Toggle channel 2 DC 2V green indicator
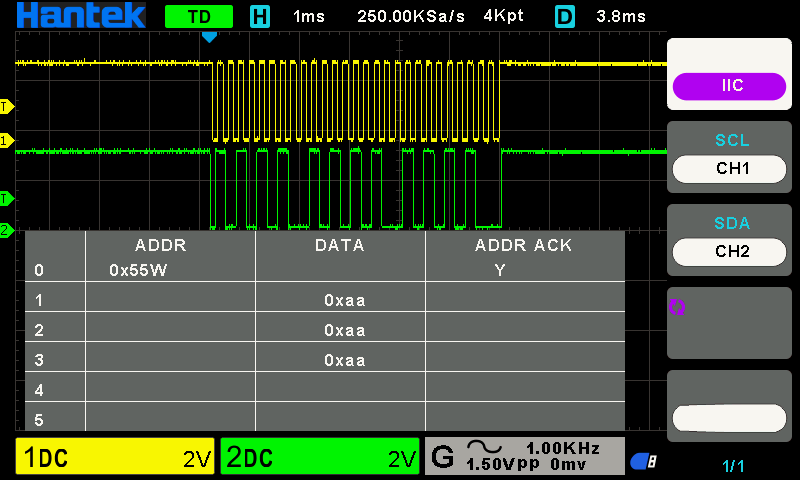The image size is (800, 480). (x=320, y=456)
